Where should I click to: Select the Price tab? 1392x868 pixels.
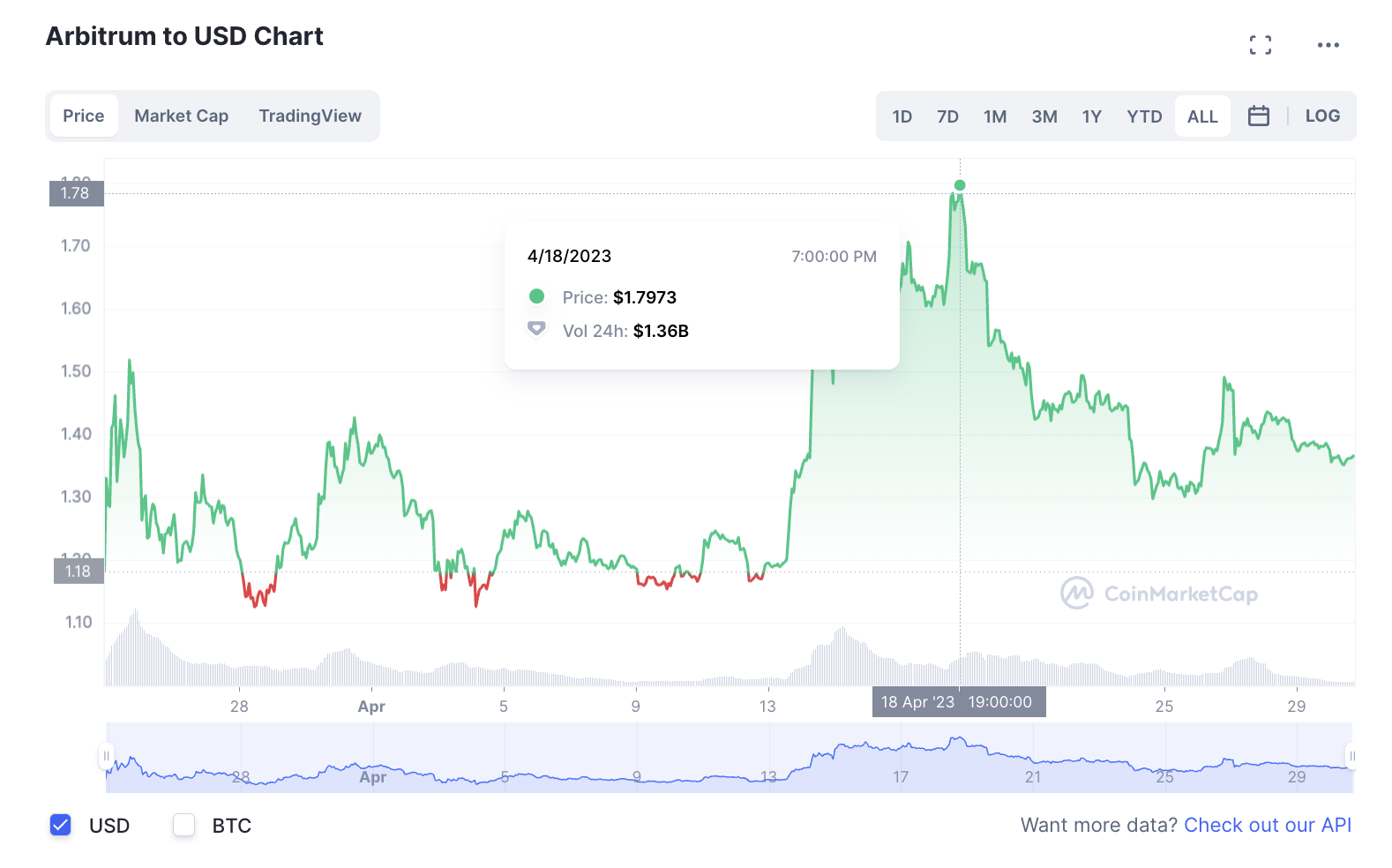tap(84, 116)
